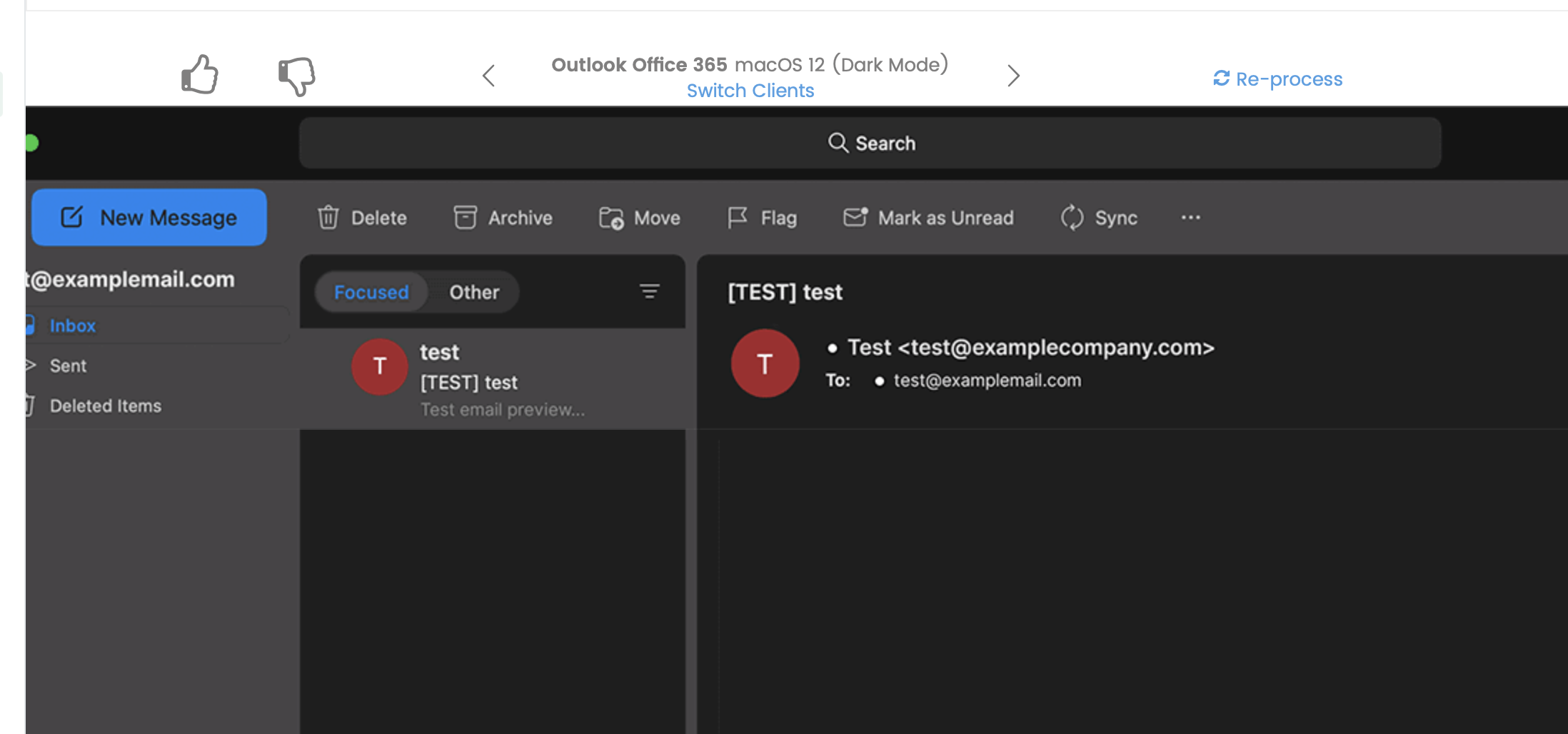
Task: Click the T avatar in message list
Action: coord(380,366)
